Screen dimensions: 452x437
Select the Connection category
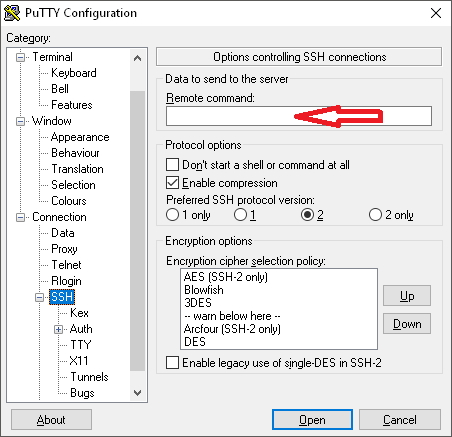coord(59,217)
